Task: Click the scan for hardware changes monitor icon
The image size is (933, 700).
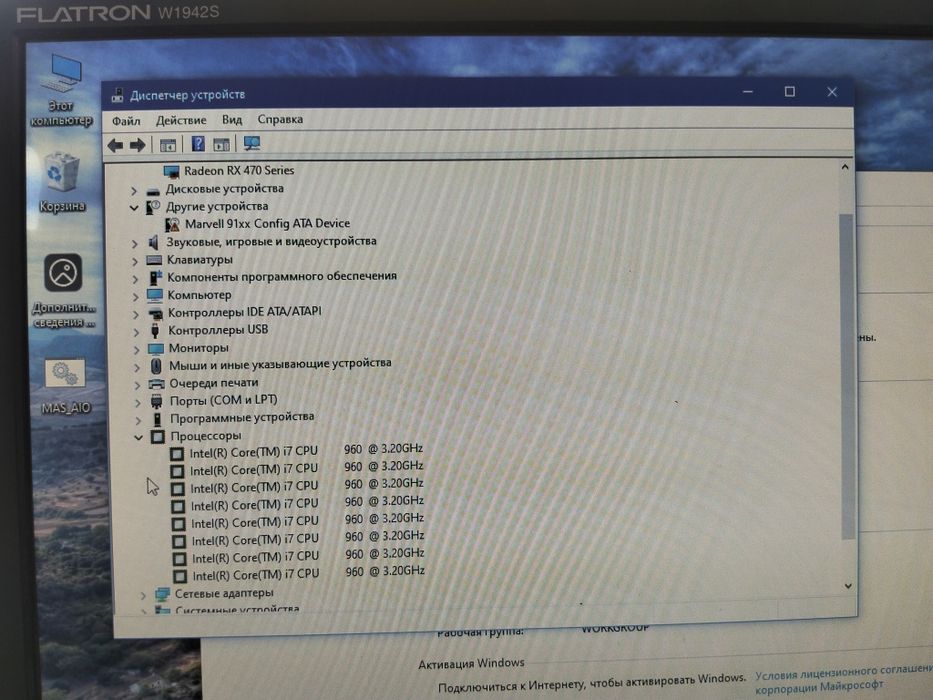Action: click(252, 143)
